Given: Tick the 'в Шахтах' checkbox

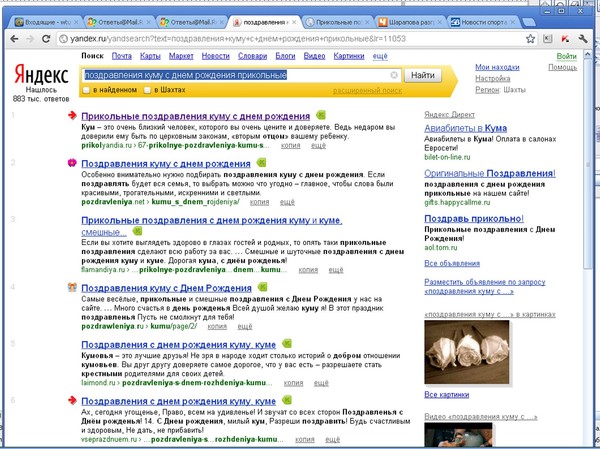Looking at the screenshot, I should pos(147,90).
